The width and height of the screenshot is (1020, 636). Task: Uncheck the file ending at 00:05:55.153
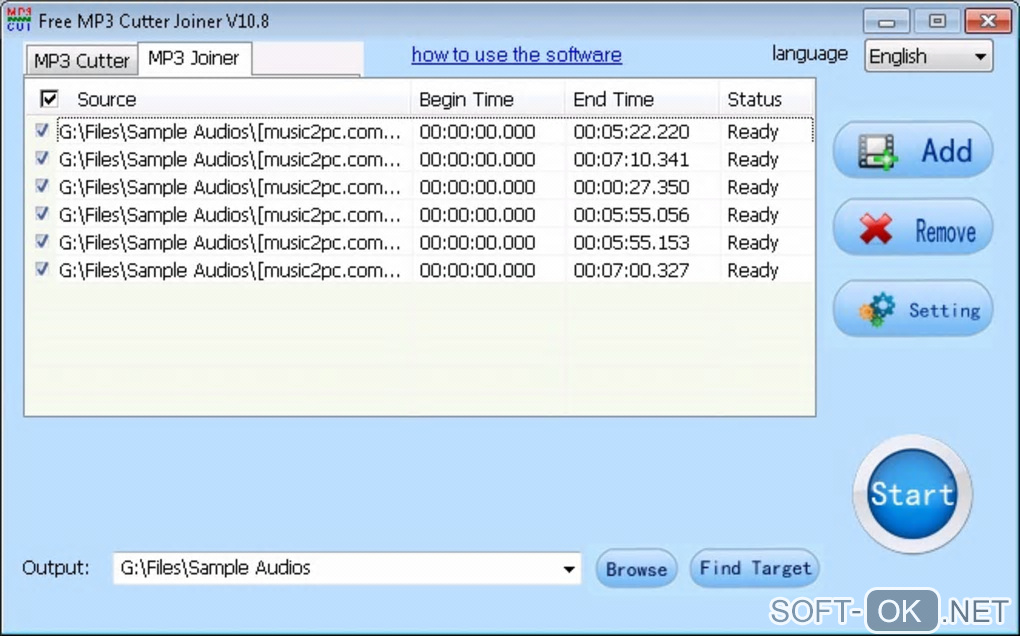(x=42, y=241)
